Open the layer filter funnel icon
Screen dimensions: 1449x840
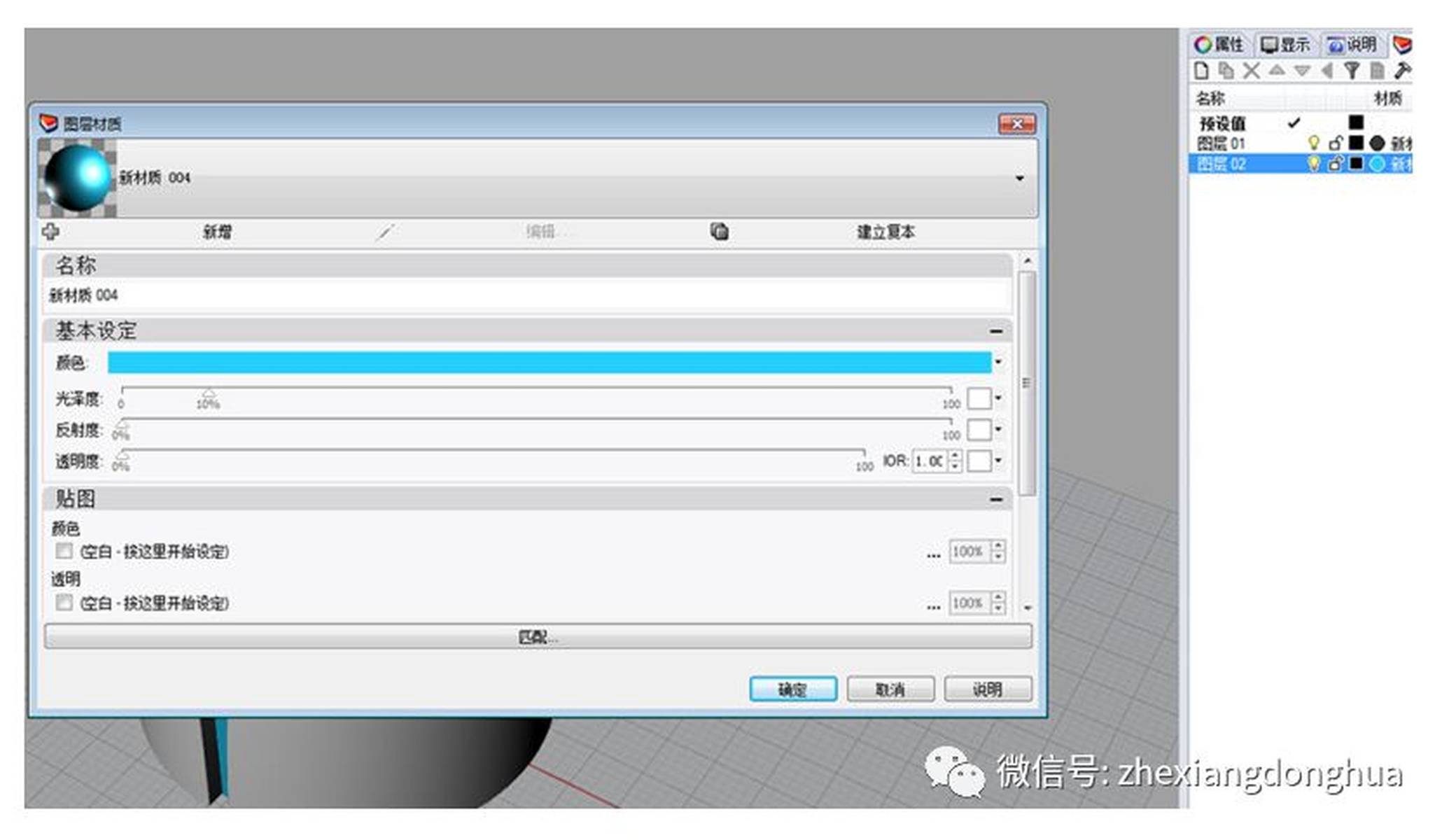[x=1352, y=71]
